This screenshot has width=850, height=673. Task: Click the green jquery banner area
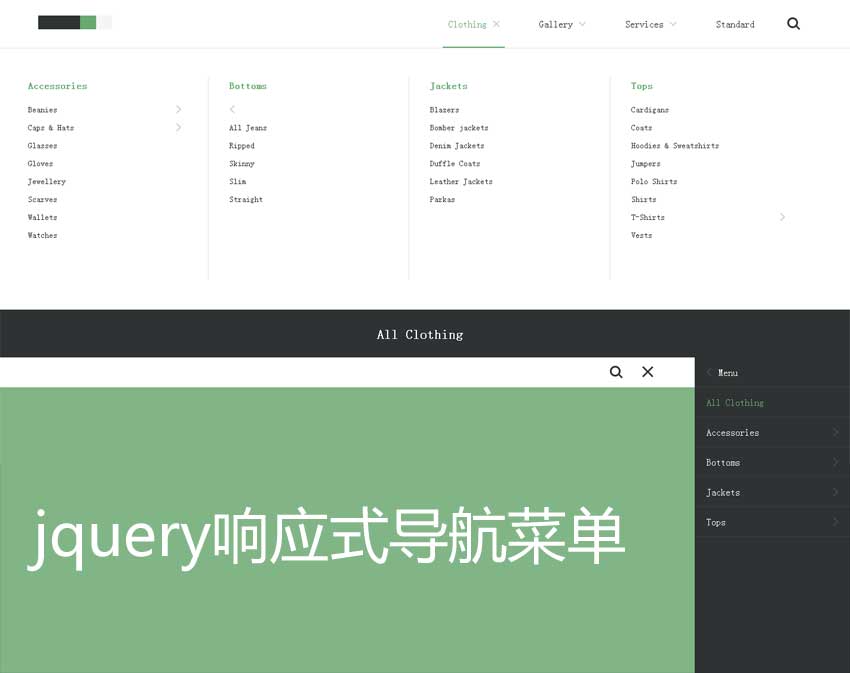347,600
